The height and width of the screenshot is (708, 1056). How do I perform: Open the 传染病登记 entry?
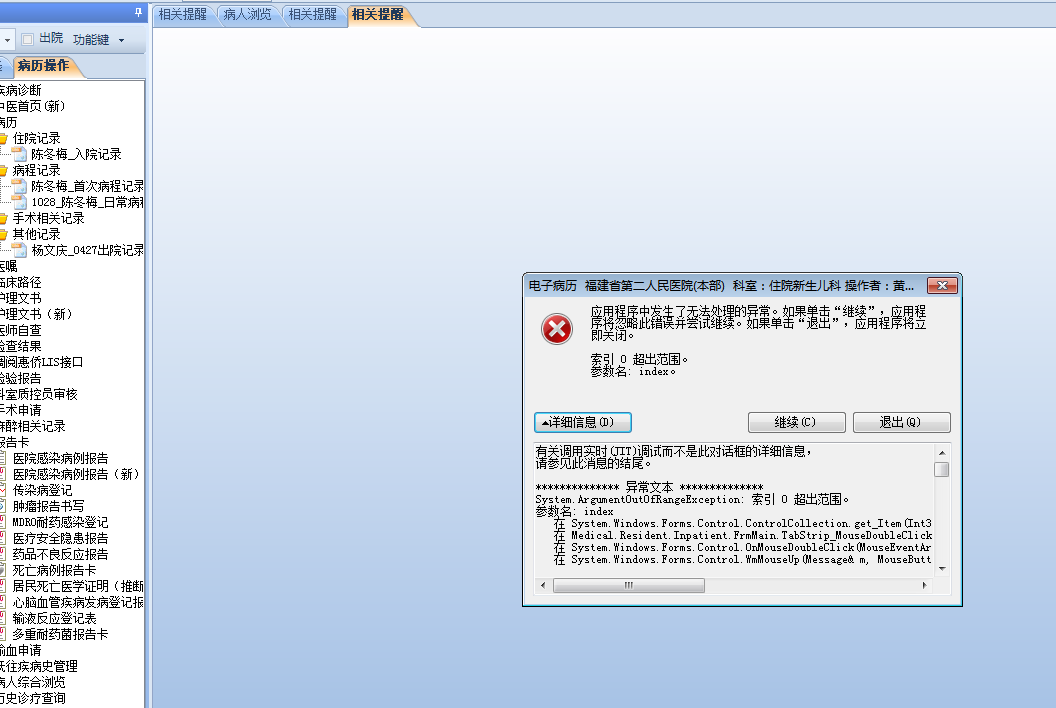coord(42,490)
